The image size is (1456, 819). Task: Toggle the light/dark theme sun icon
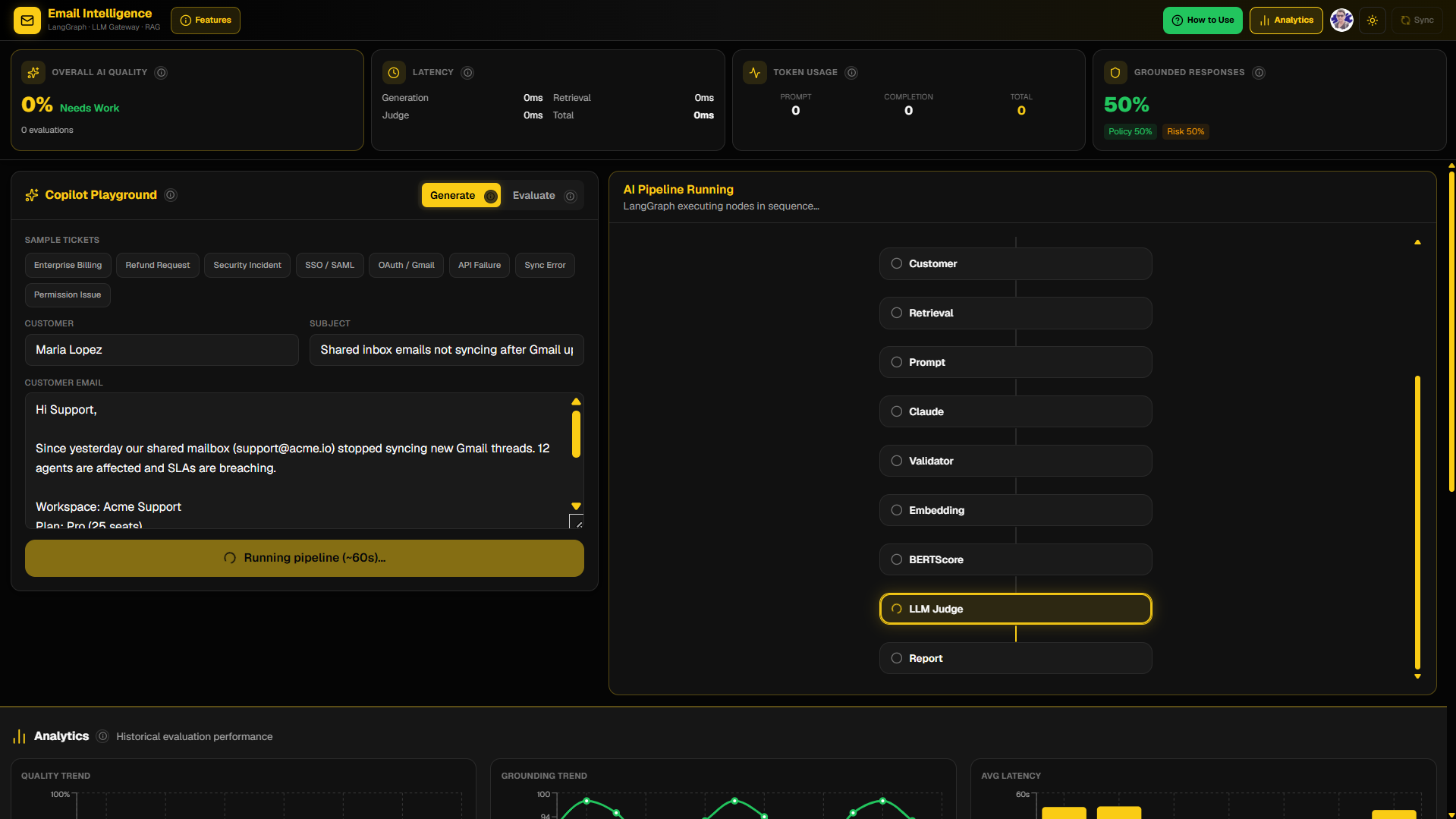click(1373, 20)
